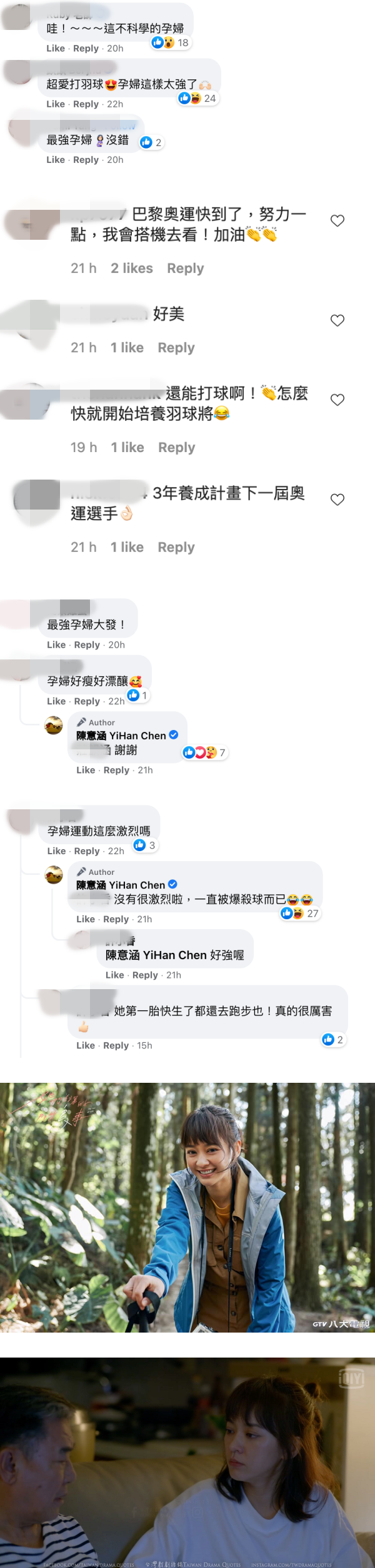375x1568 pixels.
Task: Tap heart icon on 巴黎奧運 comment
Action: [x=337, y=220]
